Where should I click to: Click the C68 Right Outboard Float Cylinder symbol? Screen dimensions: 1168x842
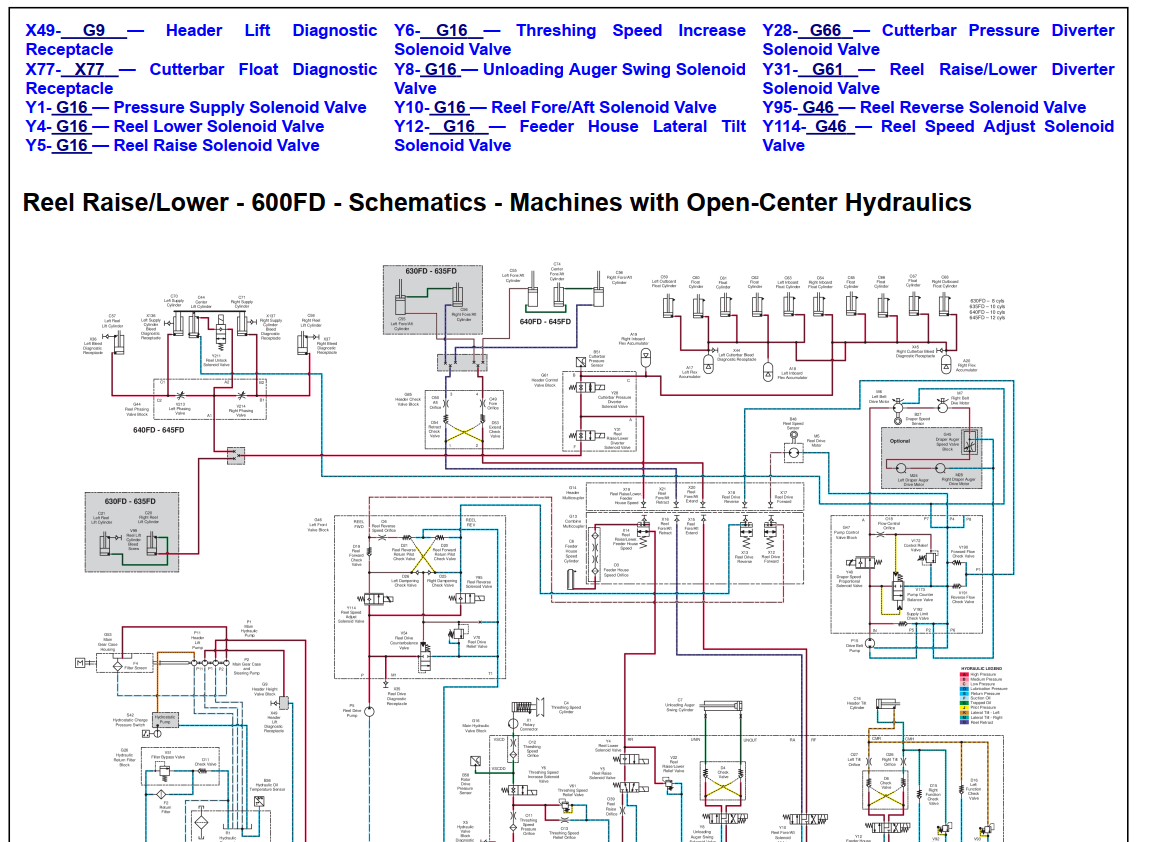pos(945,304)
